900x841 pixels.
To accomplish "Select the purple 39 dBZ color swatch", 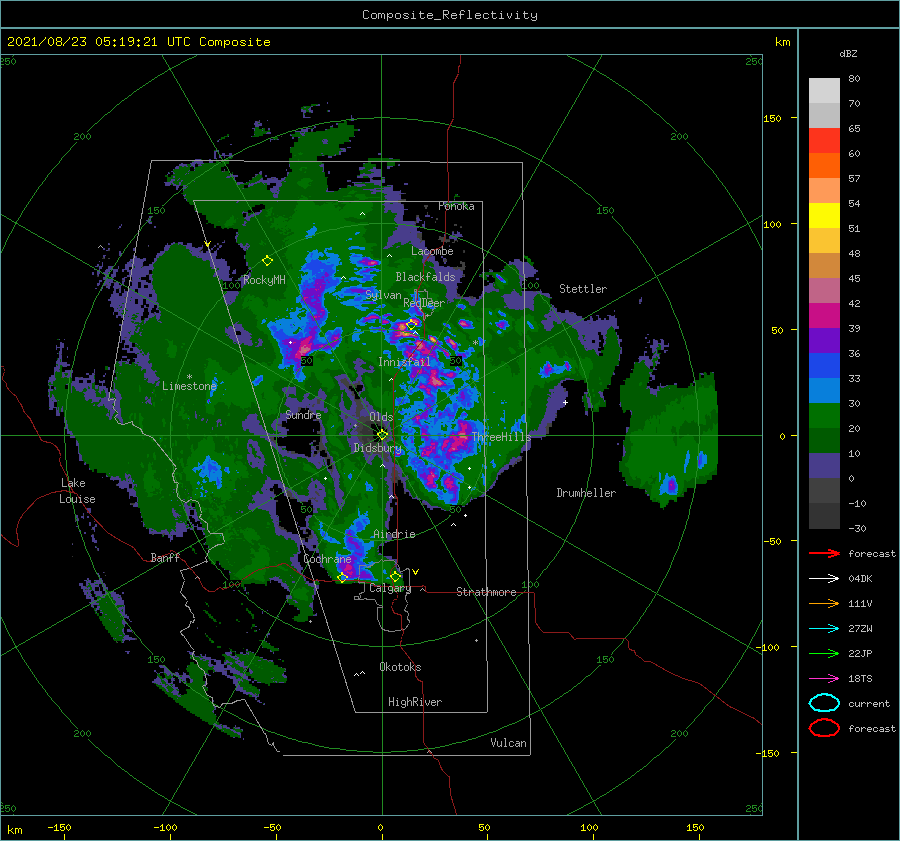I will pyautogui.click(x=824, y=341).
